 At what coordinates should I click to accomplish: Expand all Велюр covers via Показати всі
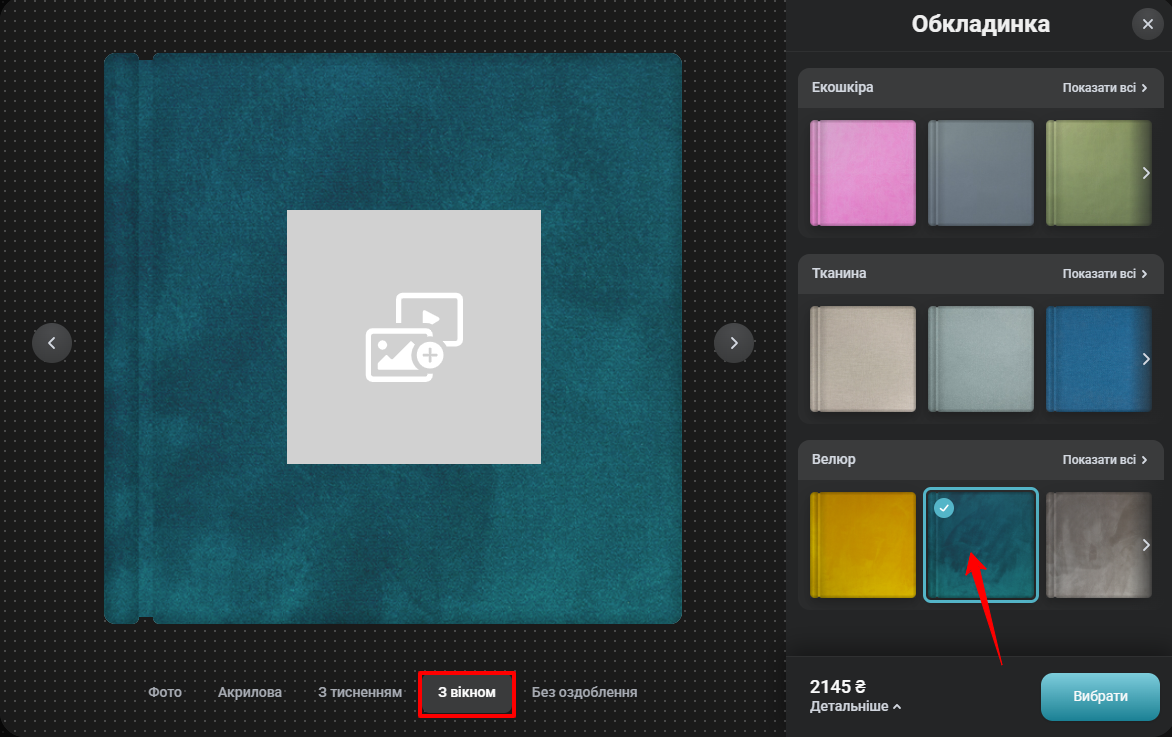[1104, 460]
